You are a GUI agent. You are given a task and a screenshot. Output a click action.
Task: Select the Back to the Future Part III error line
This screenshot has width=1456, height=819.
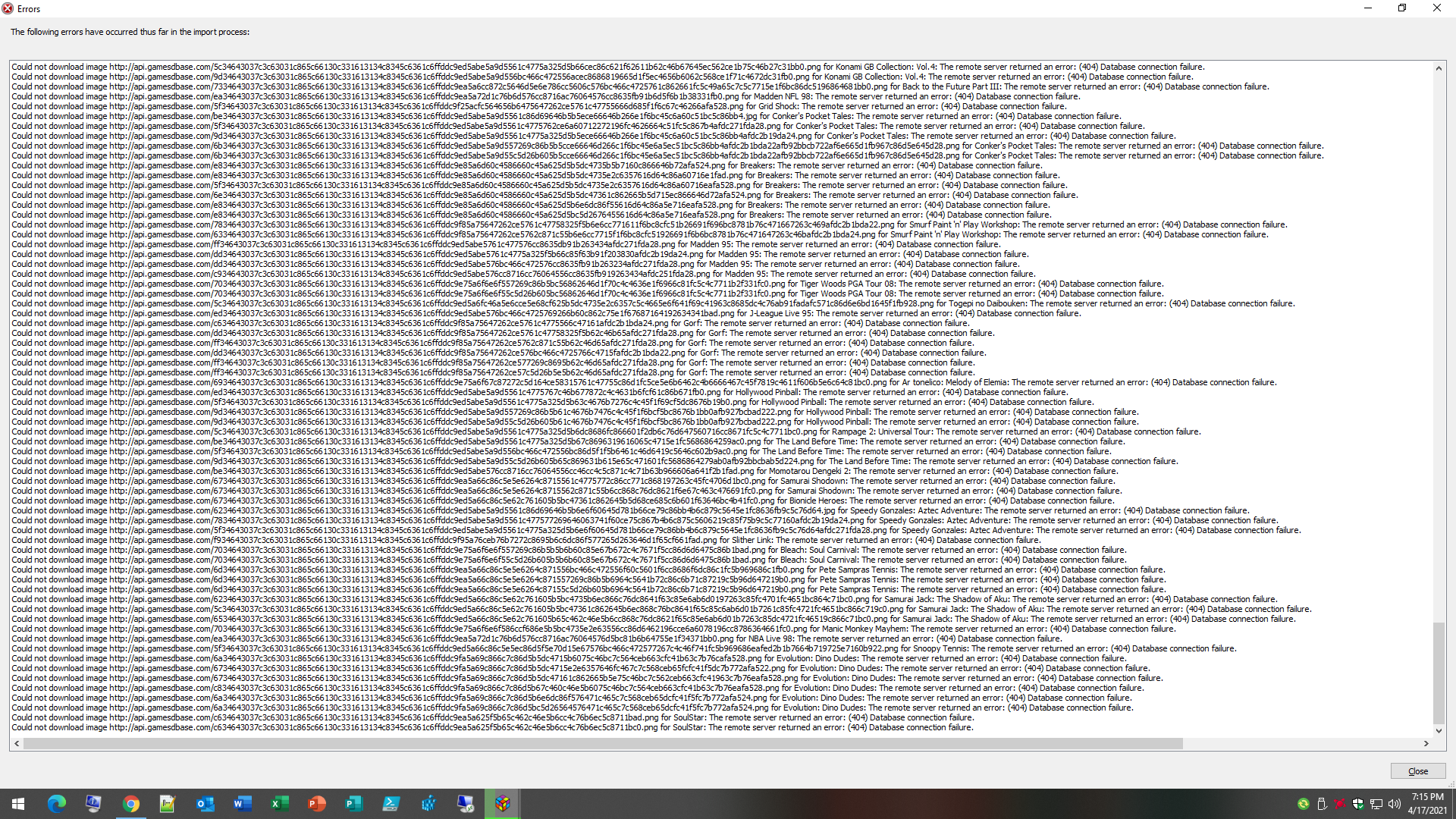pyautogui.click(x=640, y=86)
